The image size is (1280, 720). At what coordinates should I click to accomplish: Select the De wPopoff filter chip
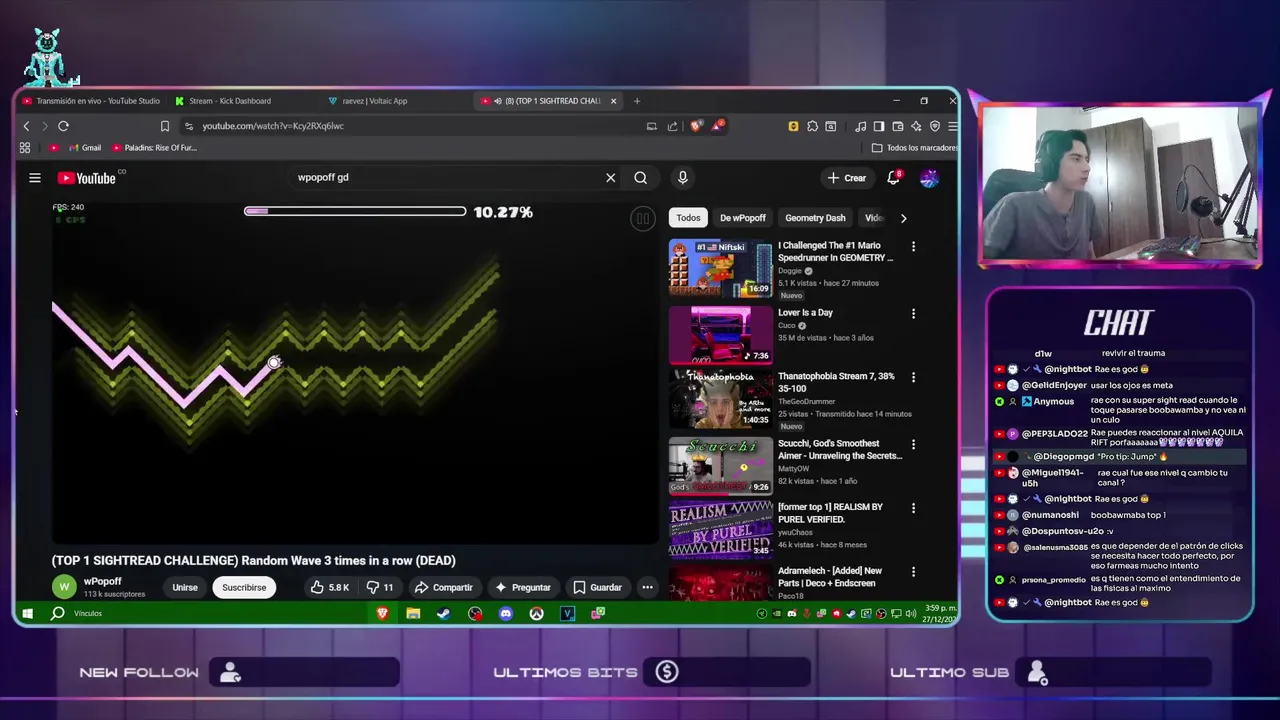pyautogui.click(x=743, y=218)
